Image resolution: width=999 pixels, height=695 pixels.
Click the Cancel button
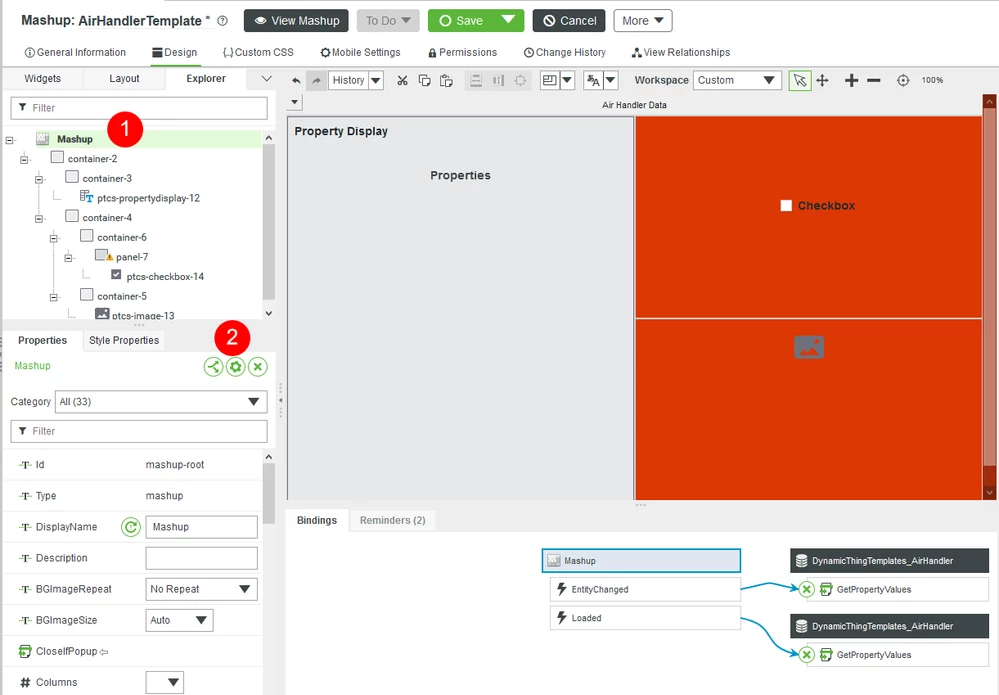point(570,20)
